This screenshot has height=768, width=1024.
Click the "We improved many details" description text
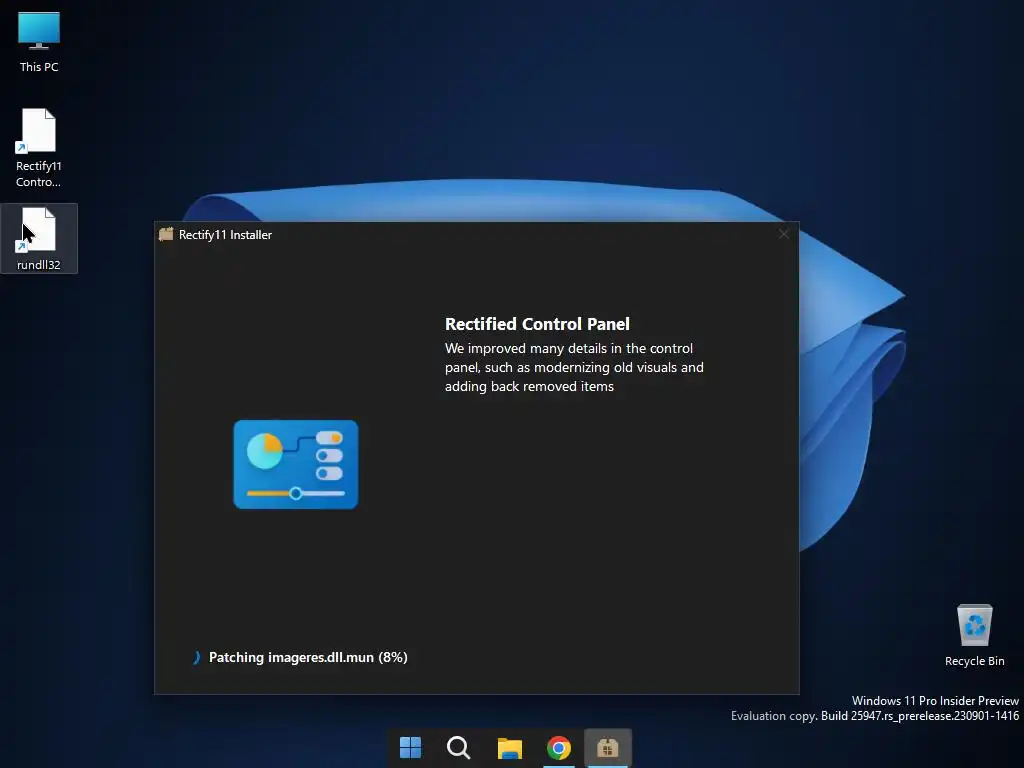tap(574, 367)
